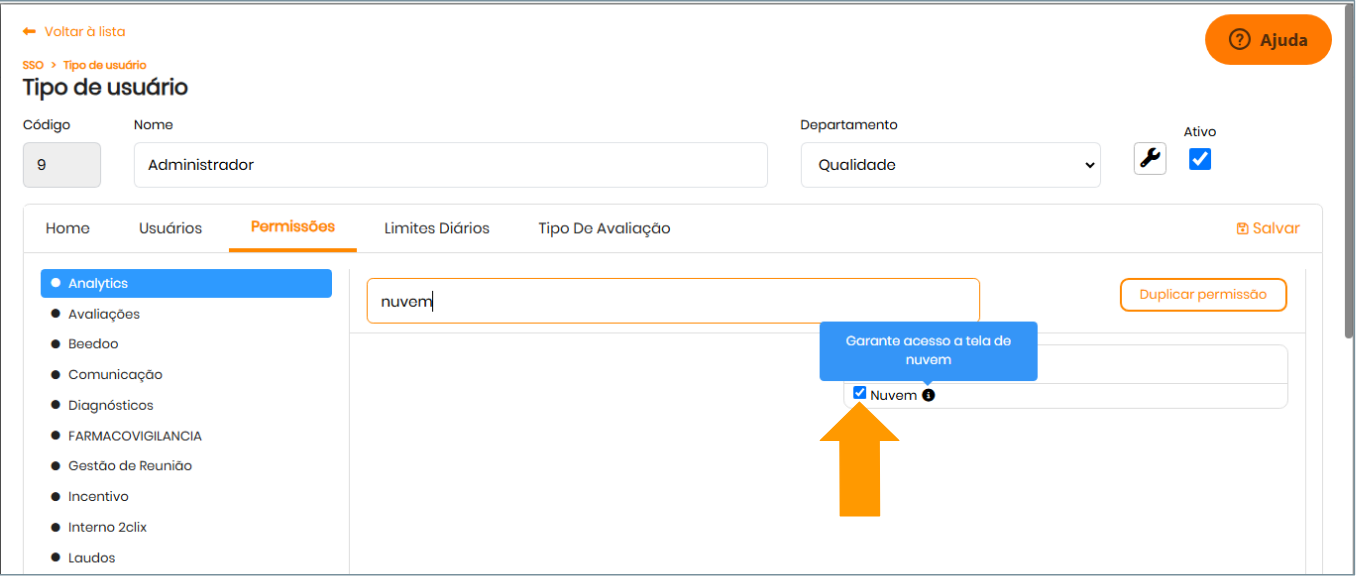Open the Limites Diários tab
This screenshot has width=1357, height=576.
click(437, 228)
